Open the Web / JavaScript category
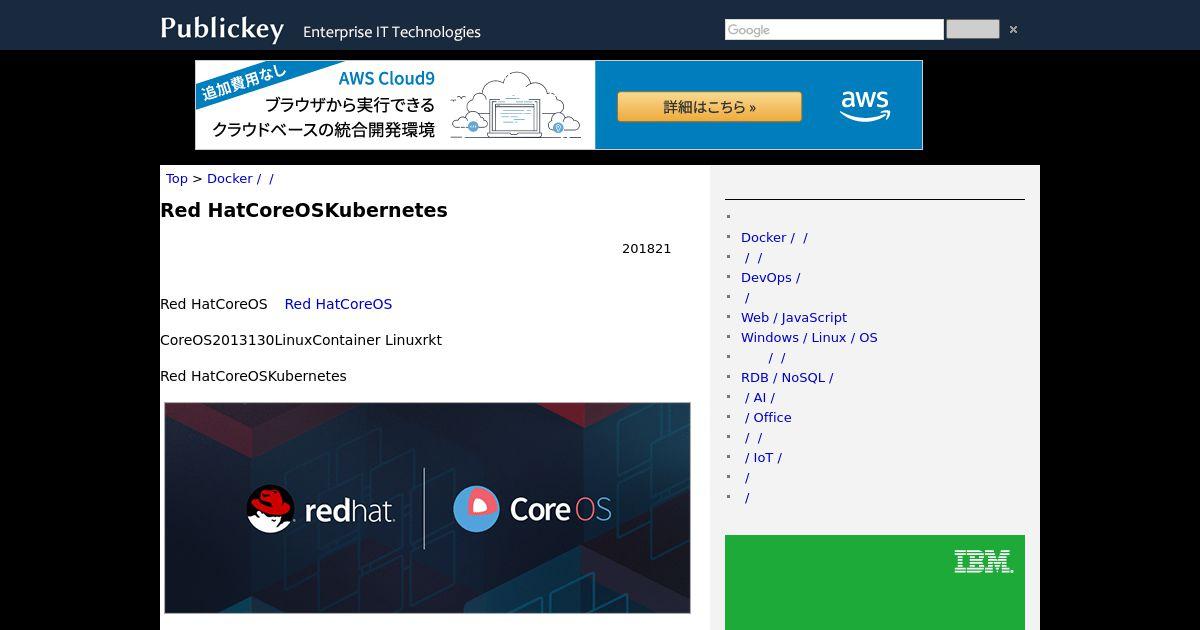 (794, 317)
